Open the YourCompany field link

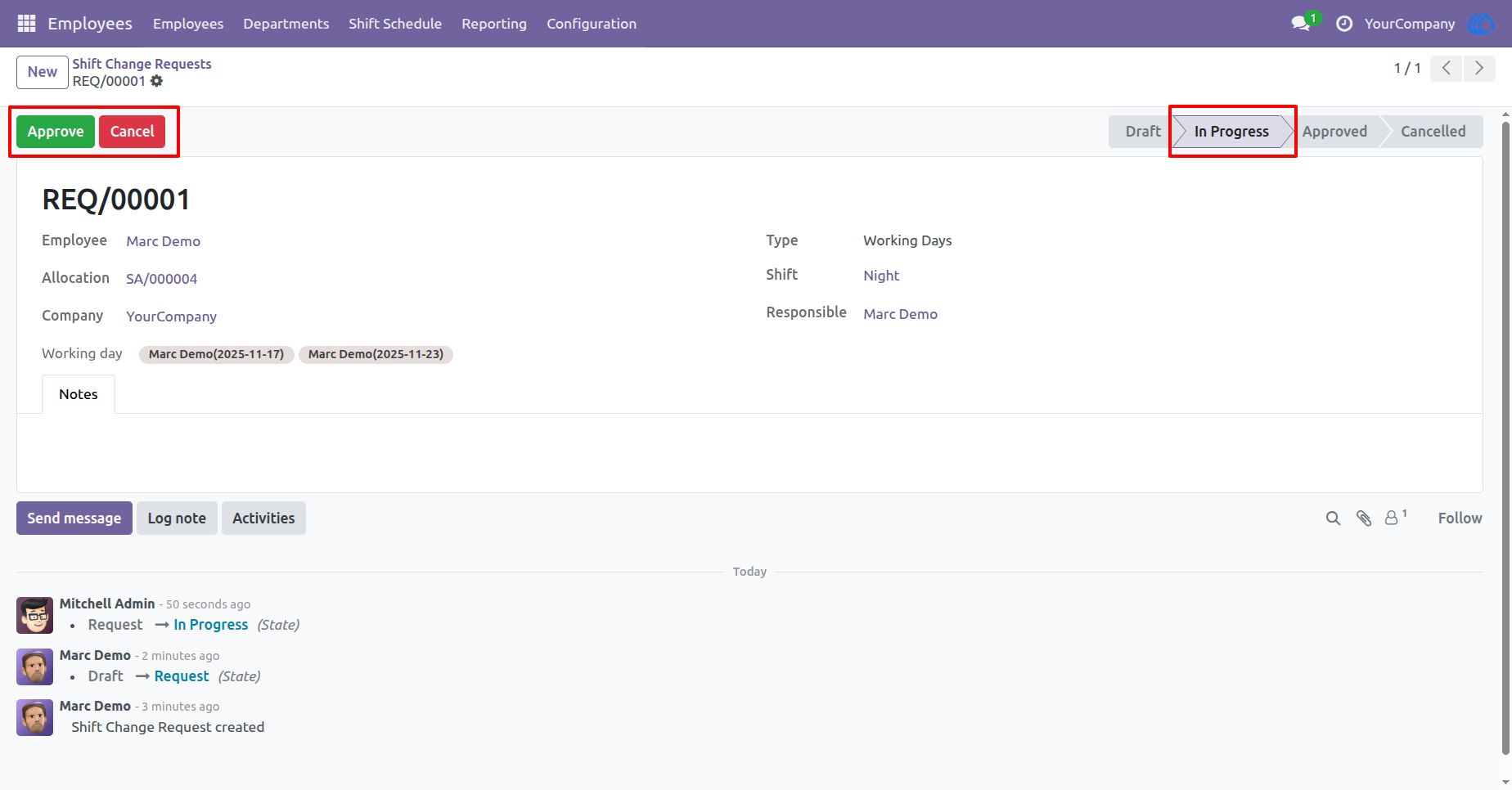[171, 316]
